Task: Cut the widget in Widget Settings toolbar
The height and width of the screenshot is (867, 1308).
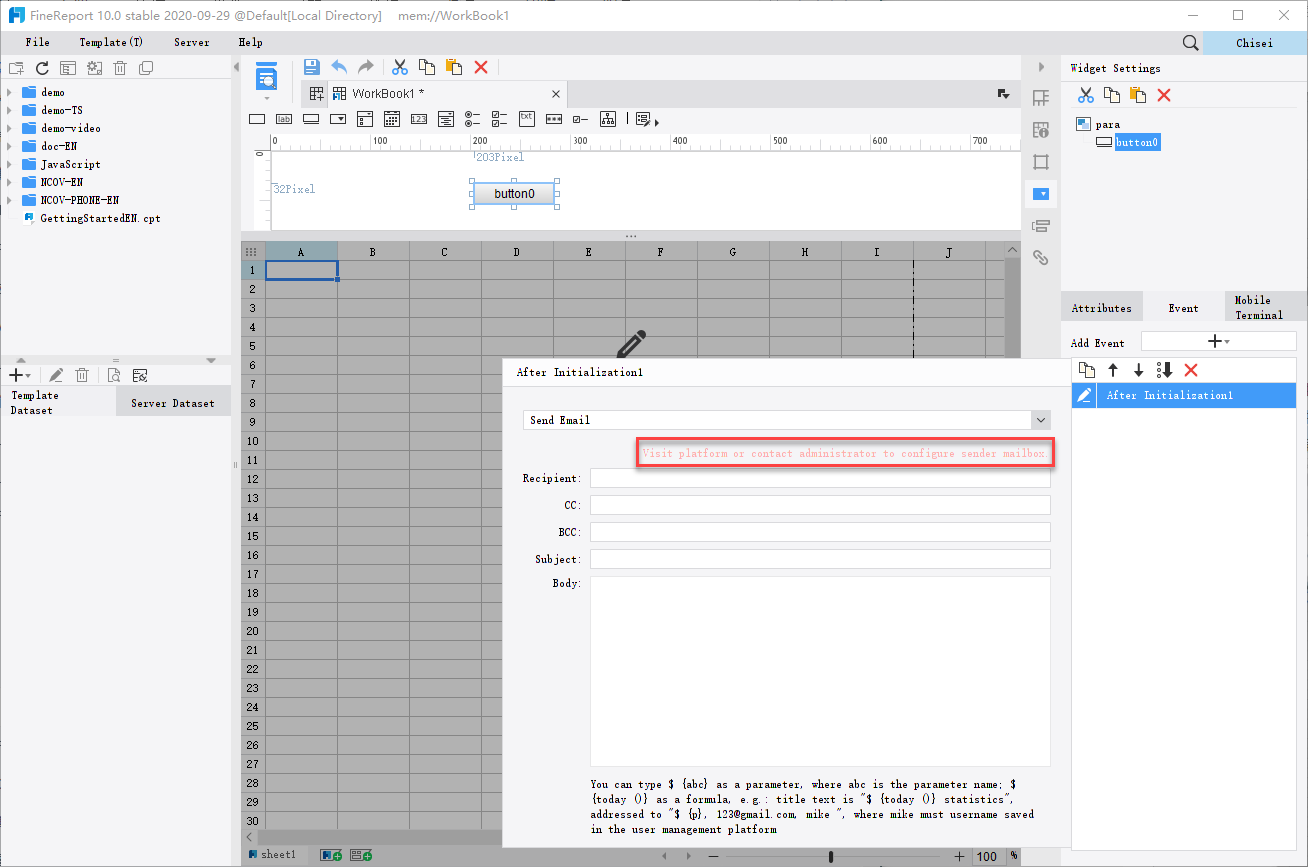Action: pos(1086,95)
